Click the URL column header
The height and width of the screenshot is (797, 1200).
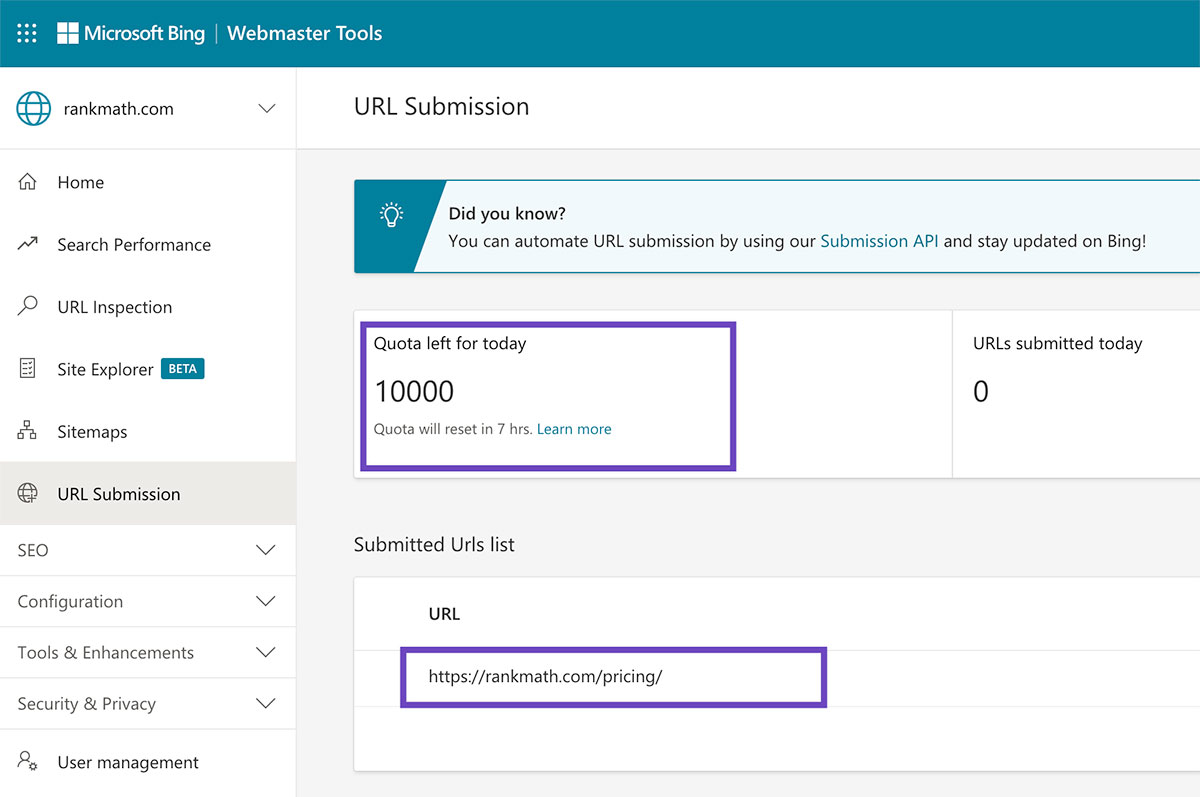[444, 614]
